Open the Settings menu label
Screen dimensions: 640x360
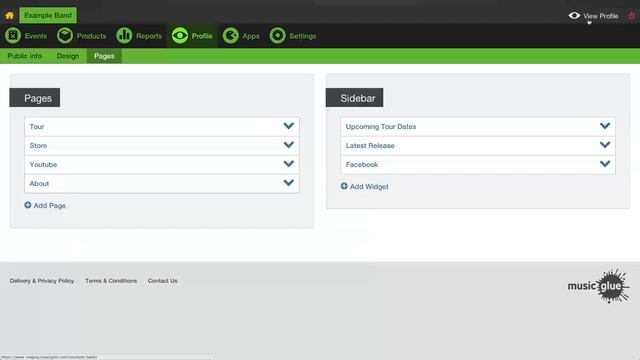302,36
